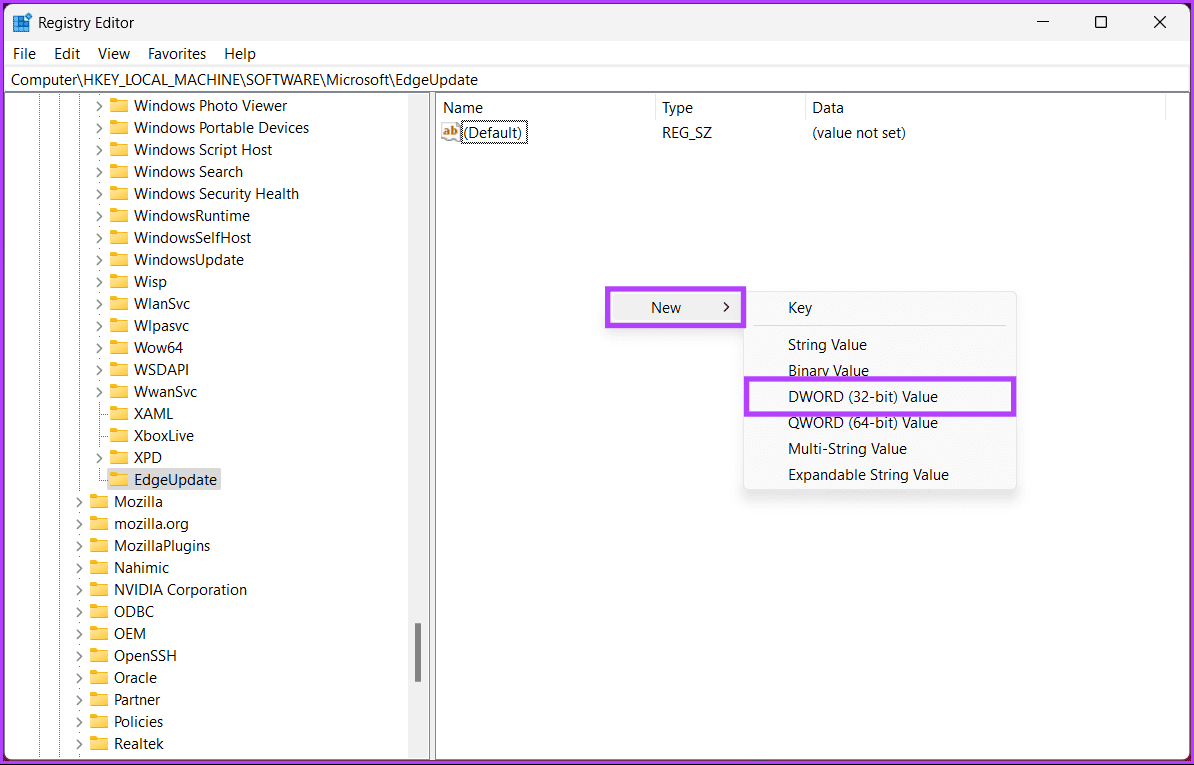Image resolution: width=1194 pixels, height=765 pixels.
Task: Click the registry path address bar
Action: point(597,80)
